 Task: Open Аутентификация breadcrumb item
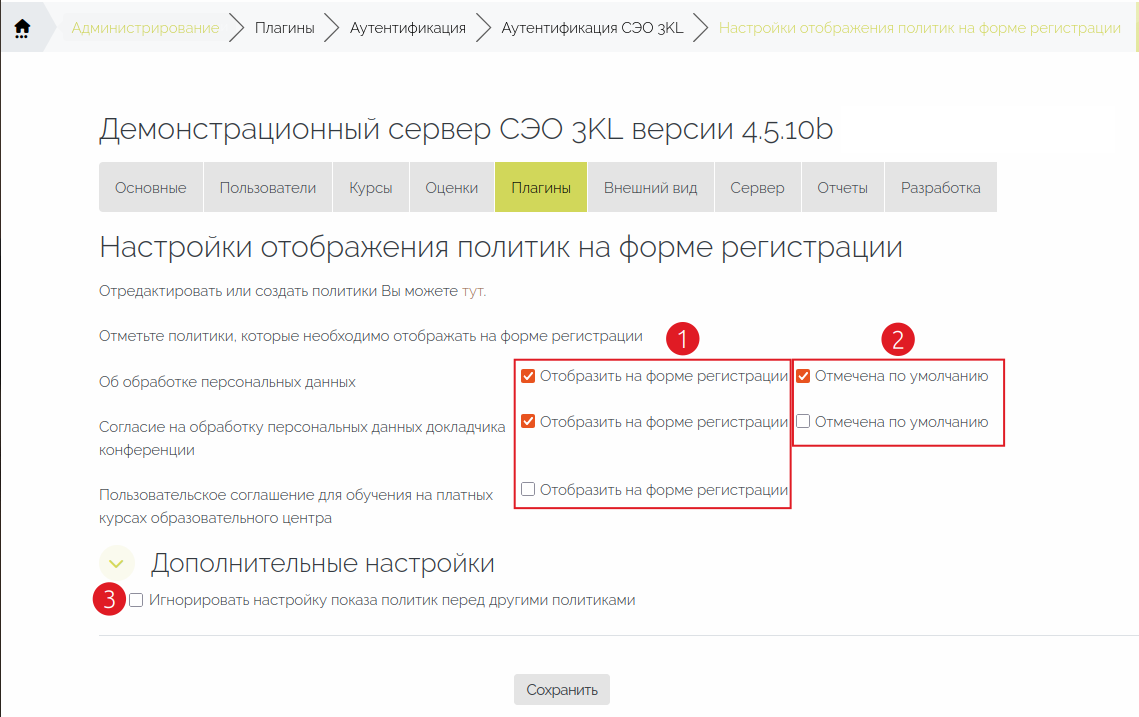[407, 28]
